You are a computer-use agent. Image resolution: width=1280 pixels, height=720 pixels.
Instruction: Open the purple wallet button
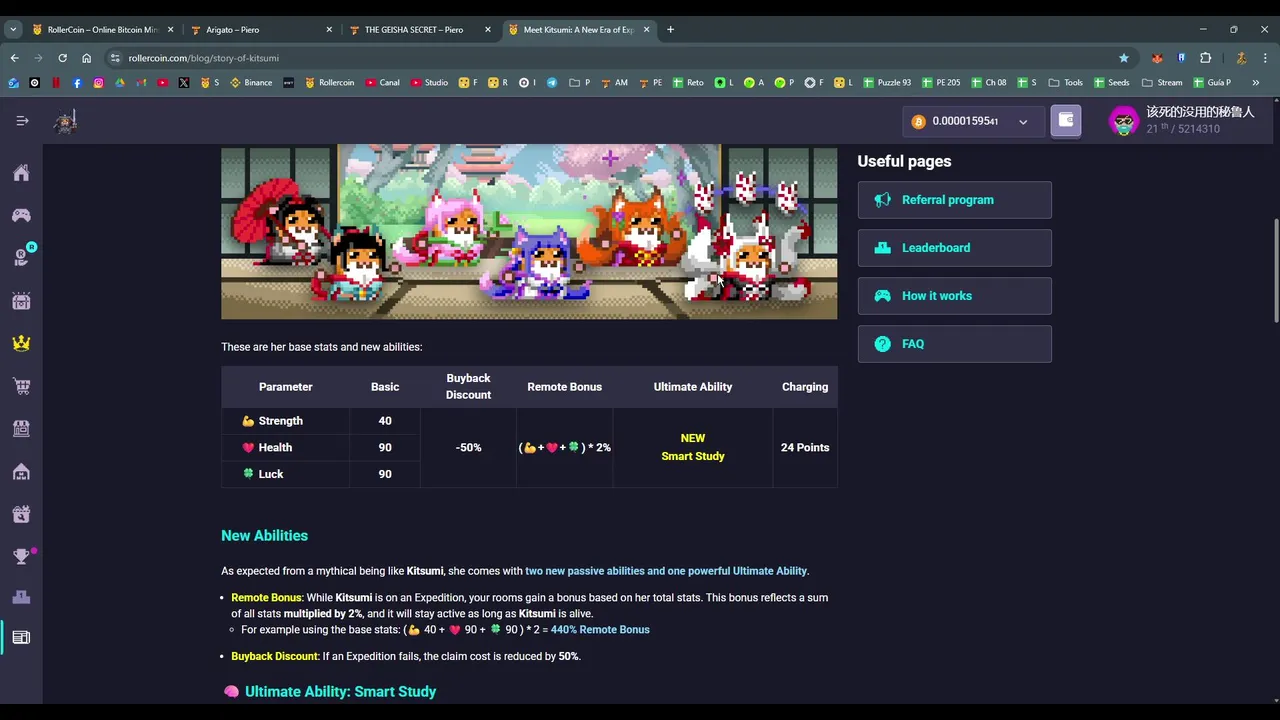[1065, 121]
